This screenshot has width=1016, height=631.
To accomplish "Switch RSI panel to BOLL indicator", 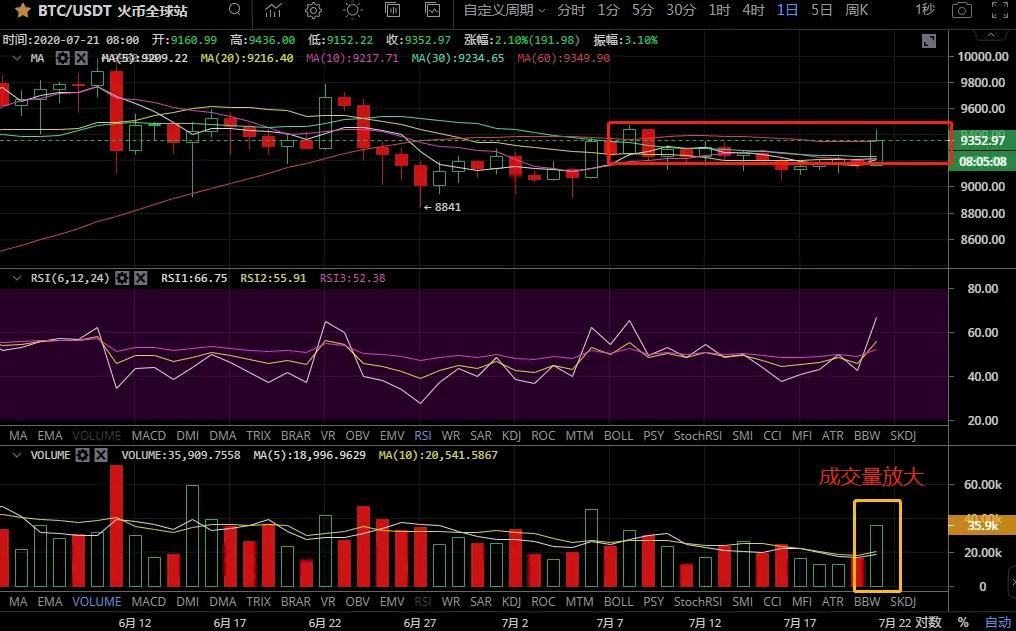I will coord(618,435).
